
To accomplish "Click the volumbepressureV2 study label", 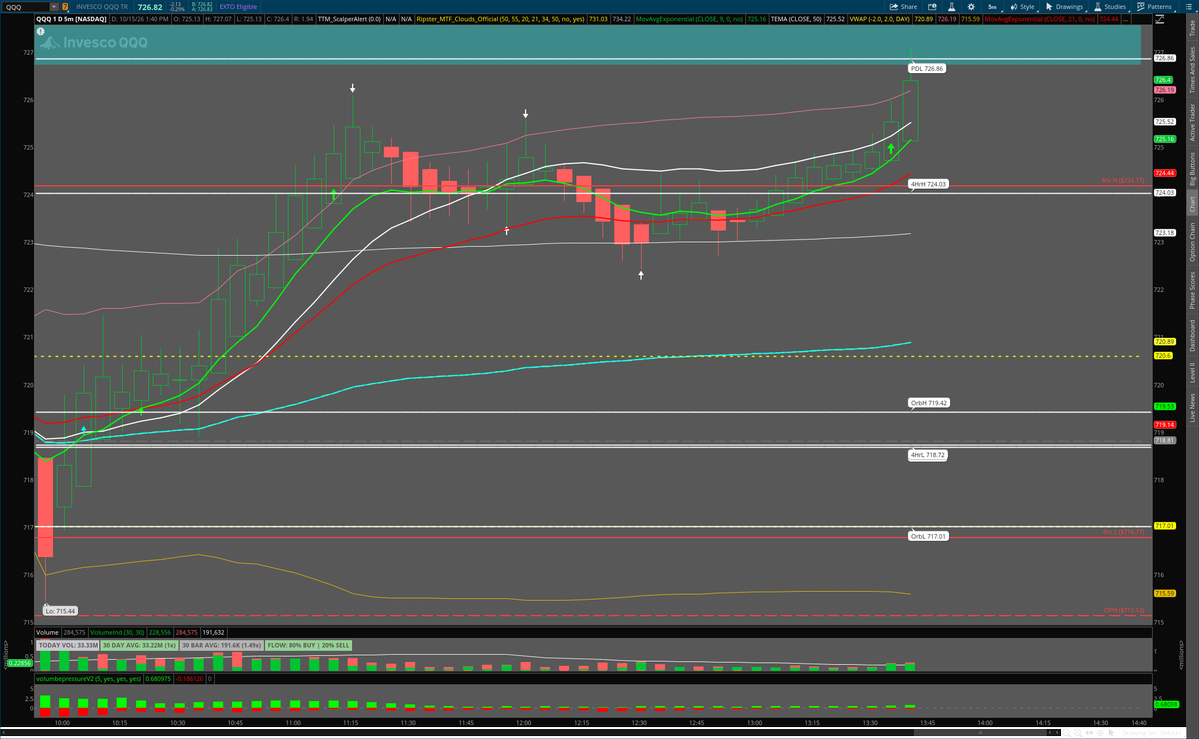I will [89, 679].
